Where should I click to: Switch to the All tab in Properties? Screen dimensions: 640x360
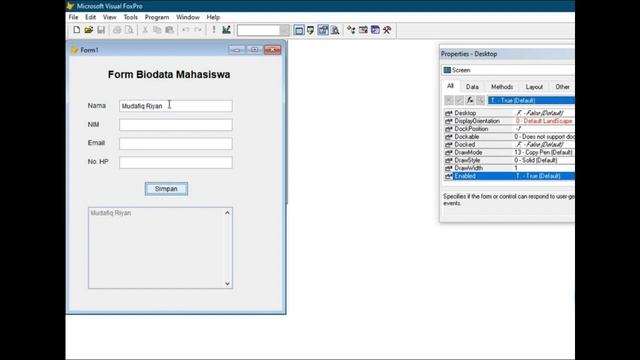coord(450,86)
